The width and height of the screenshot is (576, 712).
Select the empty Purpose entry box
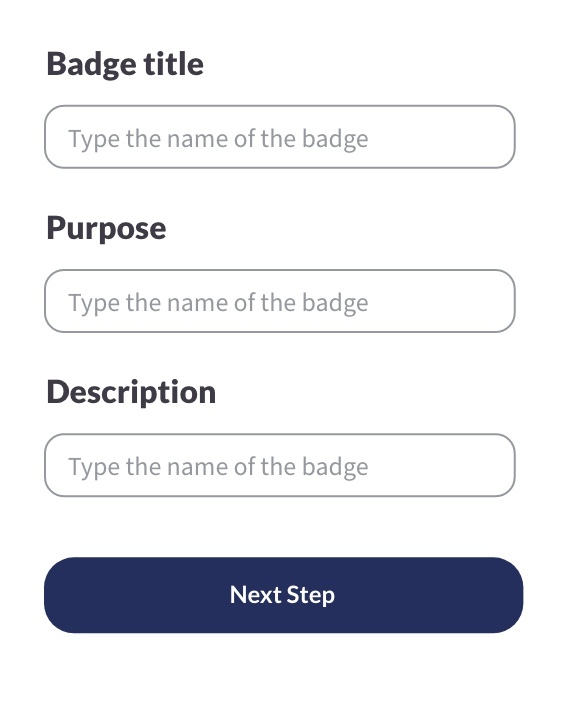pyautogui.click(x=280, y=301)
